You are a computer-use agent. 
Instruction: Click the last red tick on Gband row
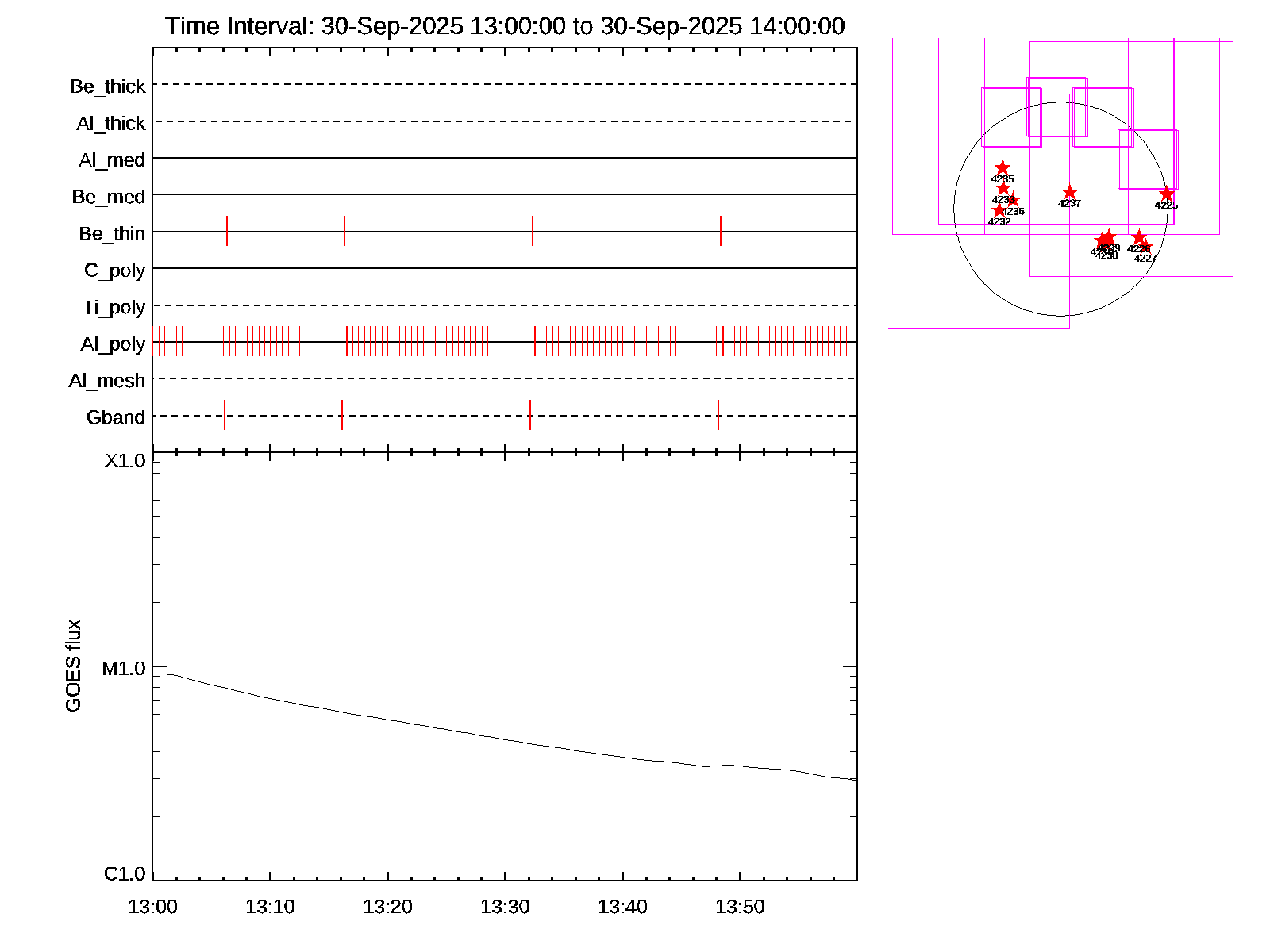(x=718, y=415)
